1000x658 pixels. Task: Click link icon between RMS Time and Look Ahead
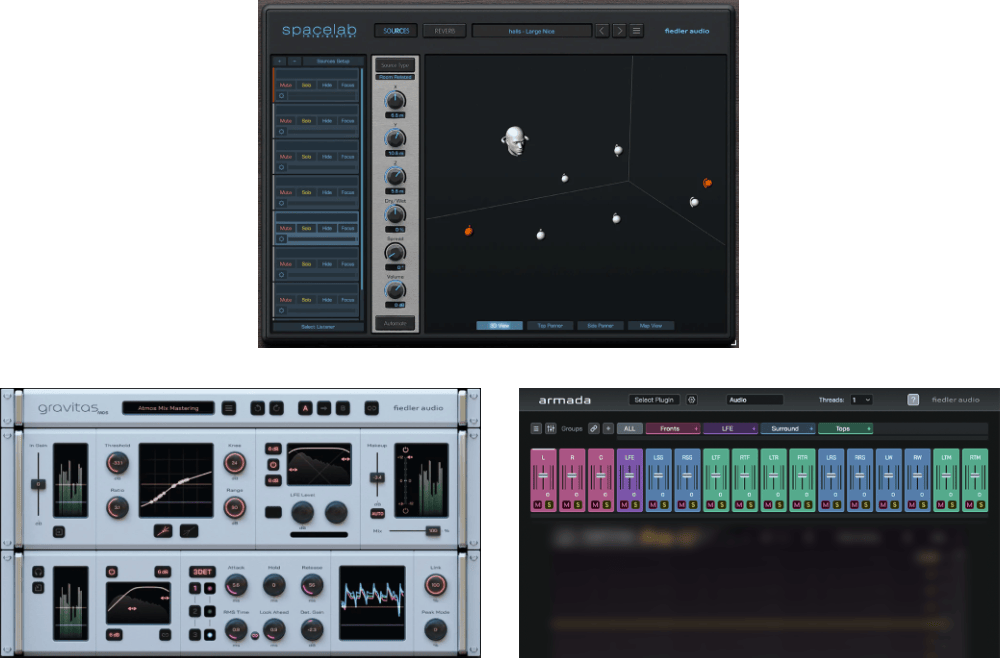pyautogui.click(x=255, y=635)
